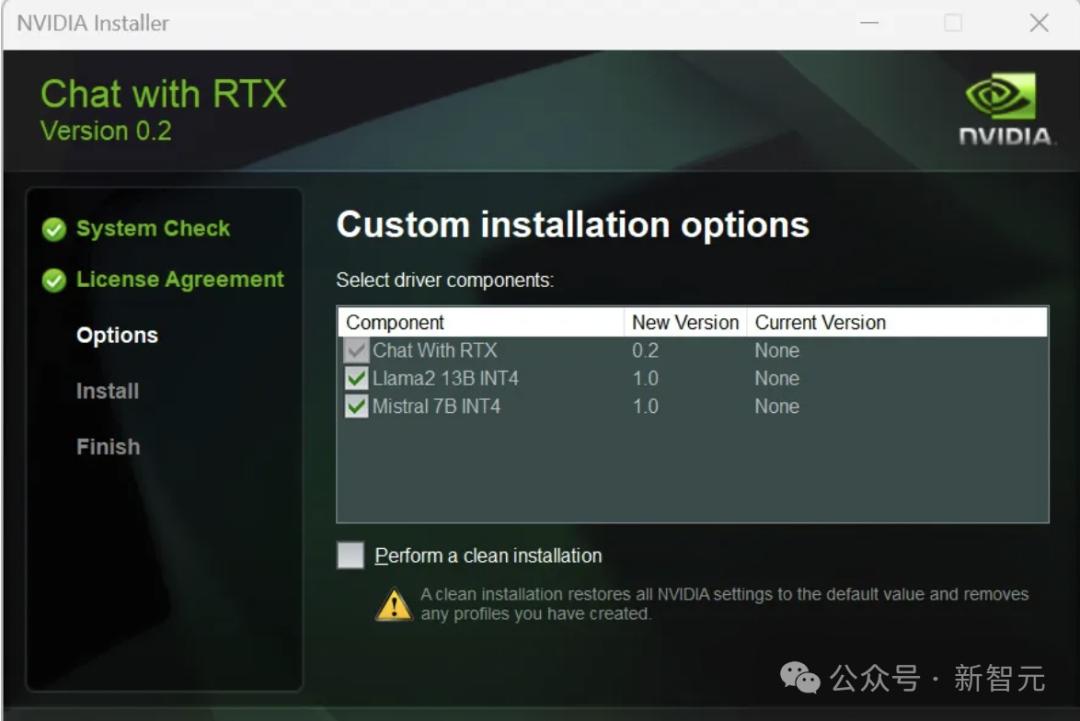
Task: Select the Finish step in sidebar
Action: [x=108, y=447]
